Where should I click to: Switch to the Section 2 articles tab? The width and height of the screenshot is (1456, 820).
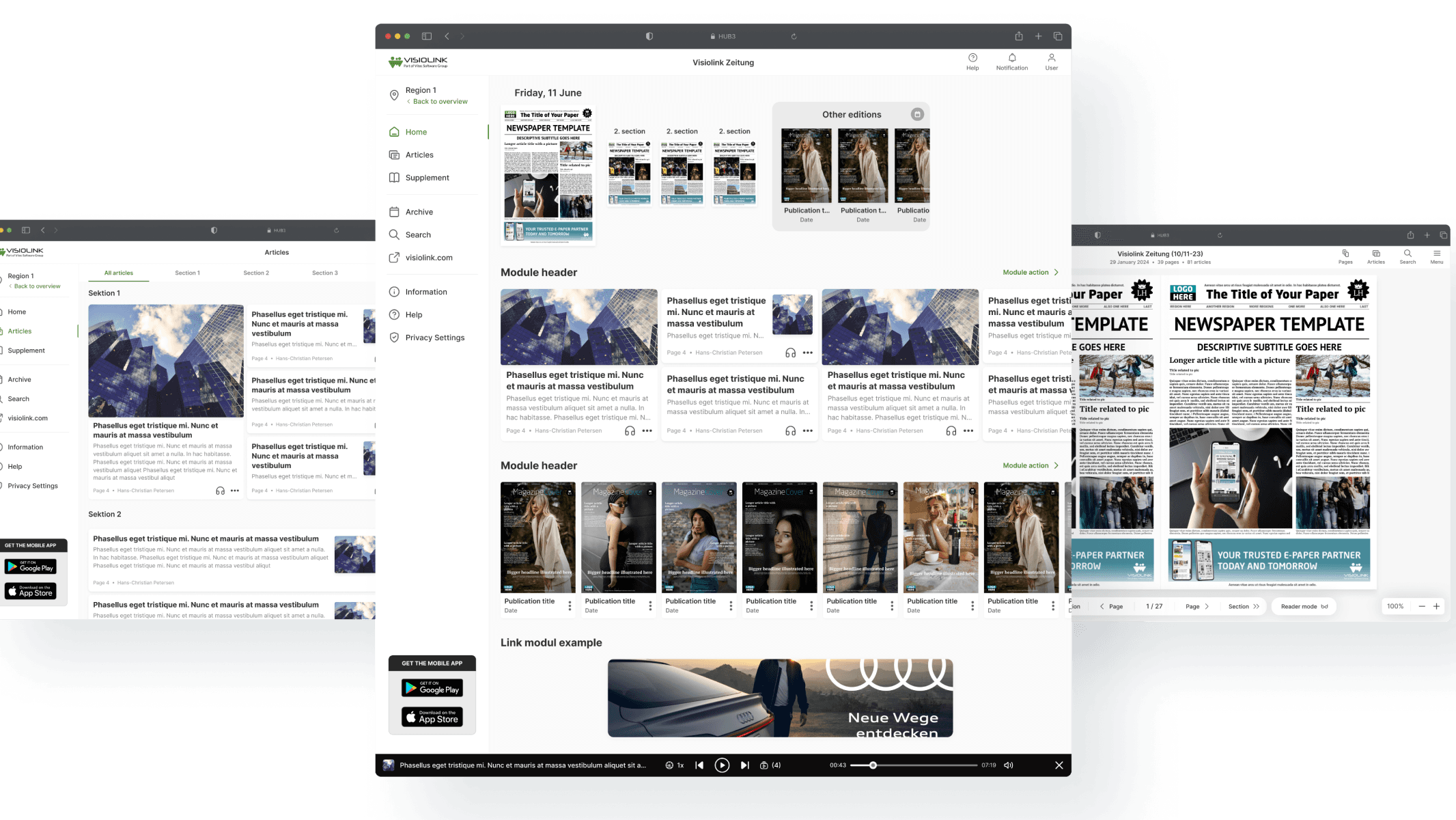[256, 273]
